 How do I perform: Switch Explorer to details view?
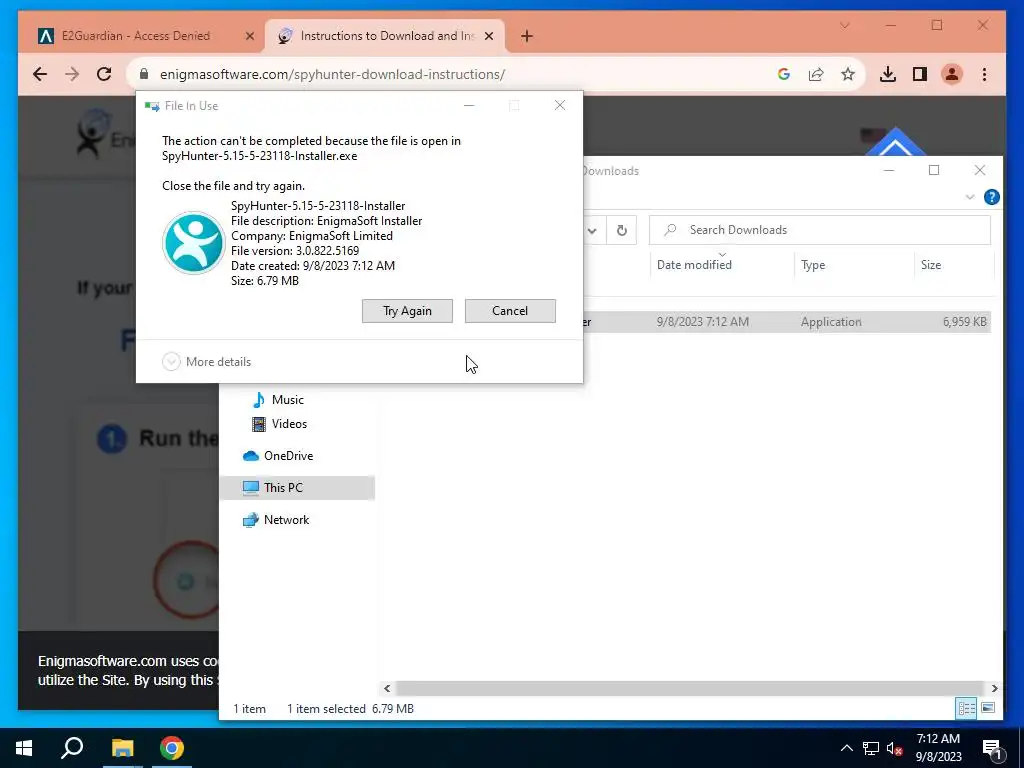[967, 708]
